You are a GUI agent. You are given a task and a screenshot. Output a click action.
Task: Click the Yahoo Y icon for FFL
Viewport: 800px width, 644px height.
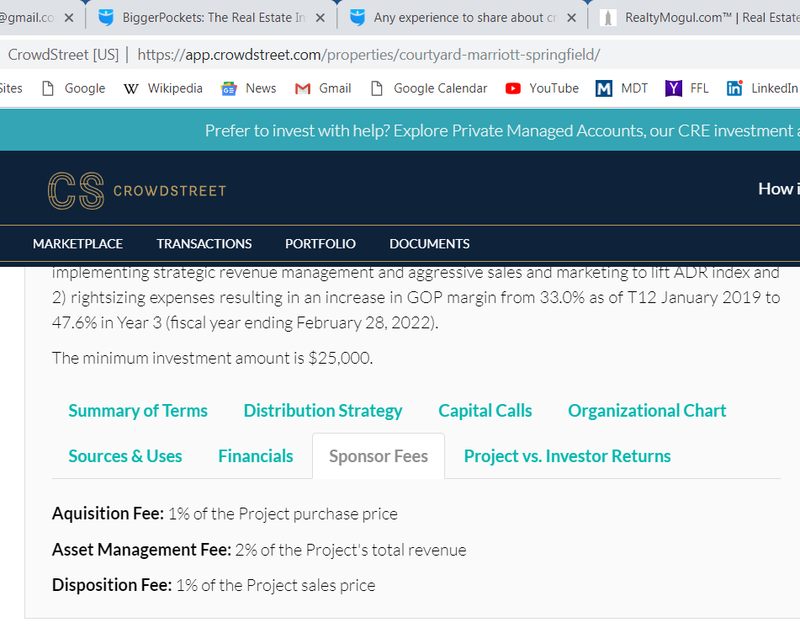pyautogui.click(x=673, y=89)
